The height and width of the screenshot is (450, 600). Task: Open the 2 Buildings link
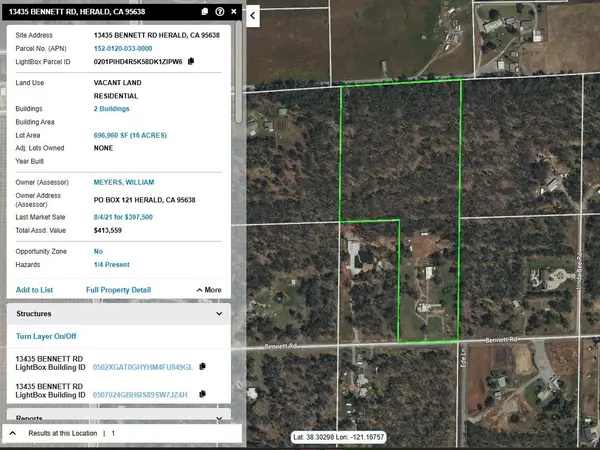click(x=111, y=109)
